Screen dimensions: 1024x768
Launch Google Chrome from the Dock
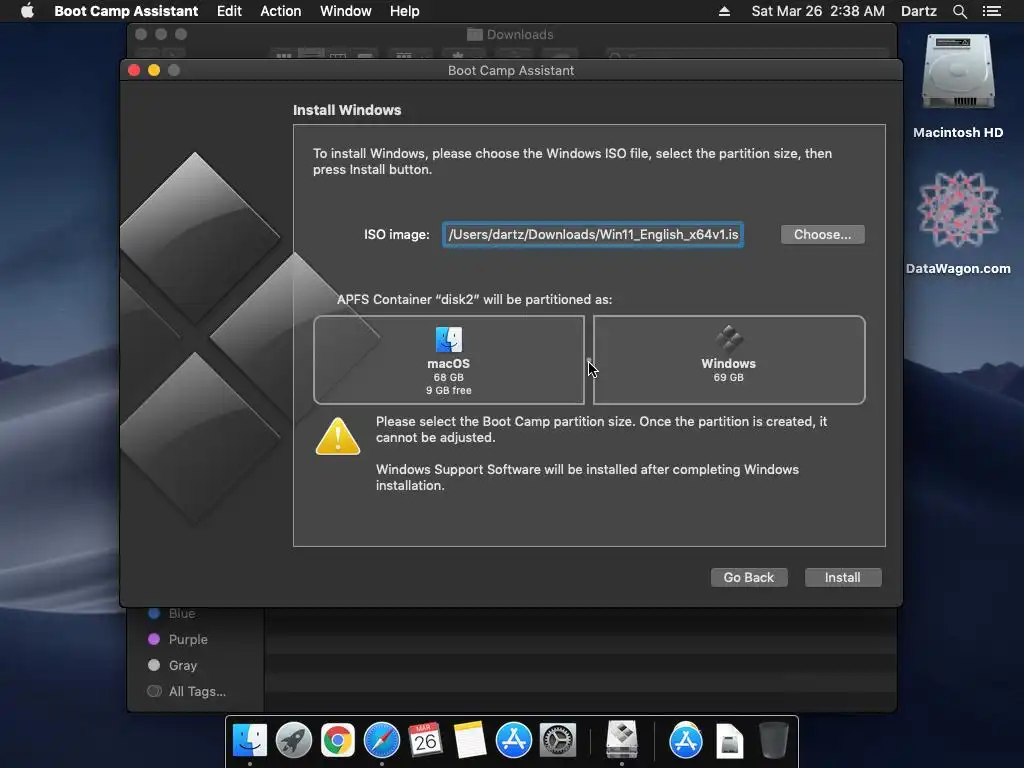(x=338, y=741)
